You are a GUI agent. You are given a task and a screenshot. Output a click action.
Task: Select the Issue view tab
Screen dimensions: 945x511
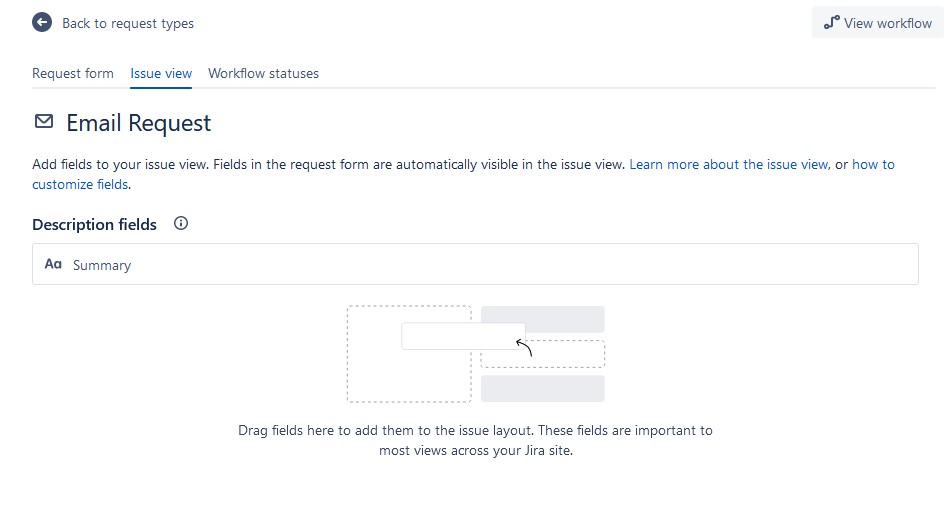point(161,74)
